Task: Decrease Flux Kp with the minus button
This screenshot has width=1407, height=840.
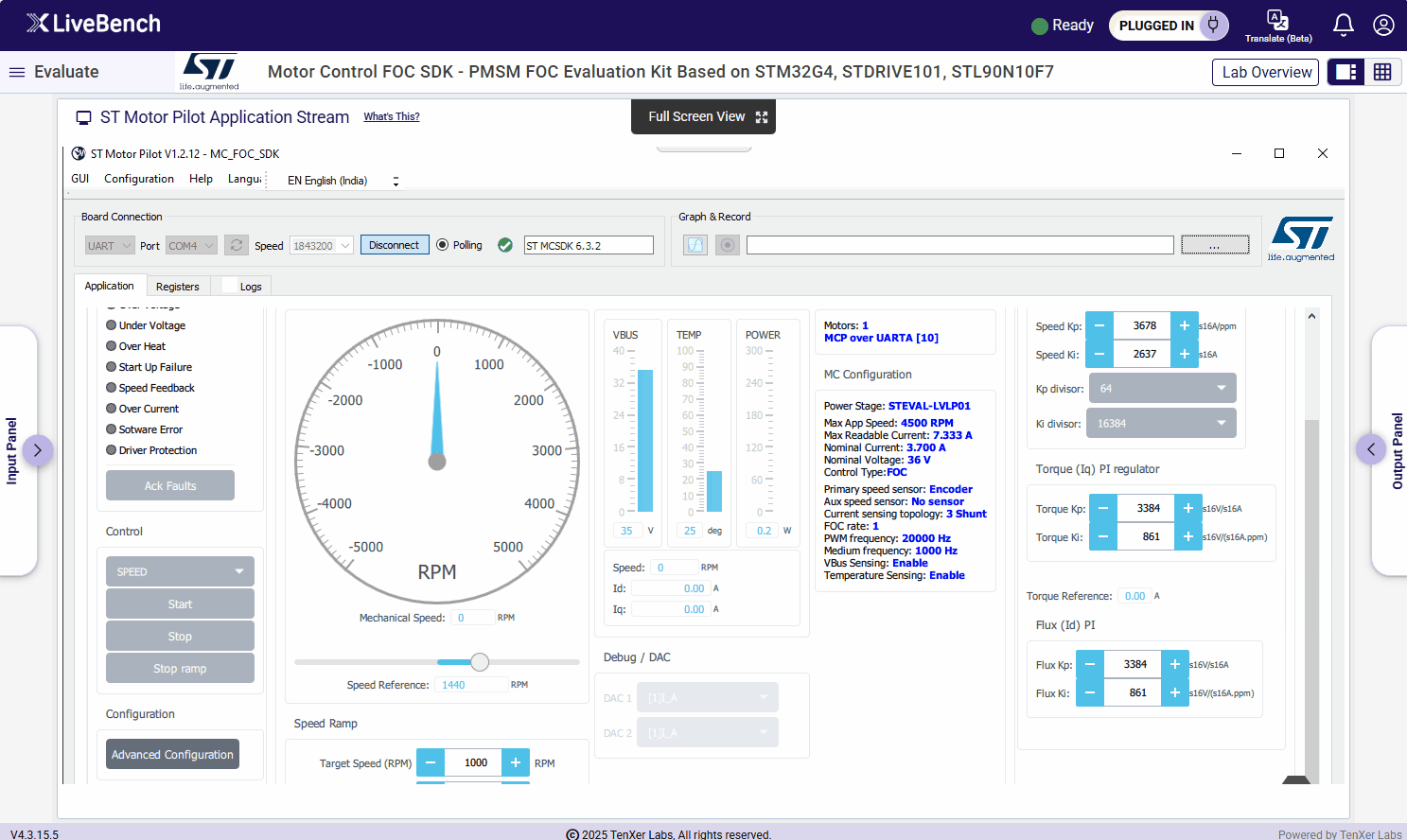Action: click(1090, 664)
